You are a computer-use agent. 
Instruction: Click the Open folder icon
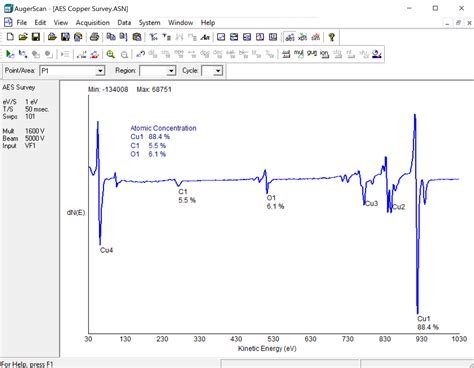pos(23,37)
